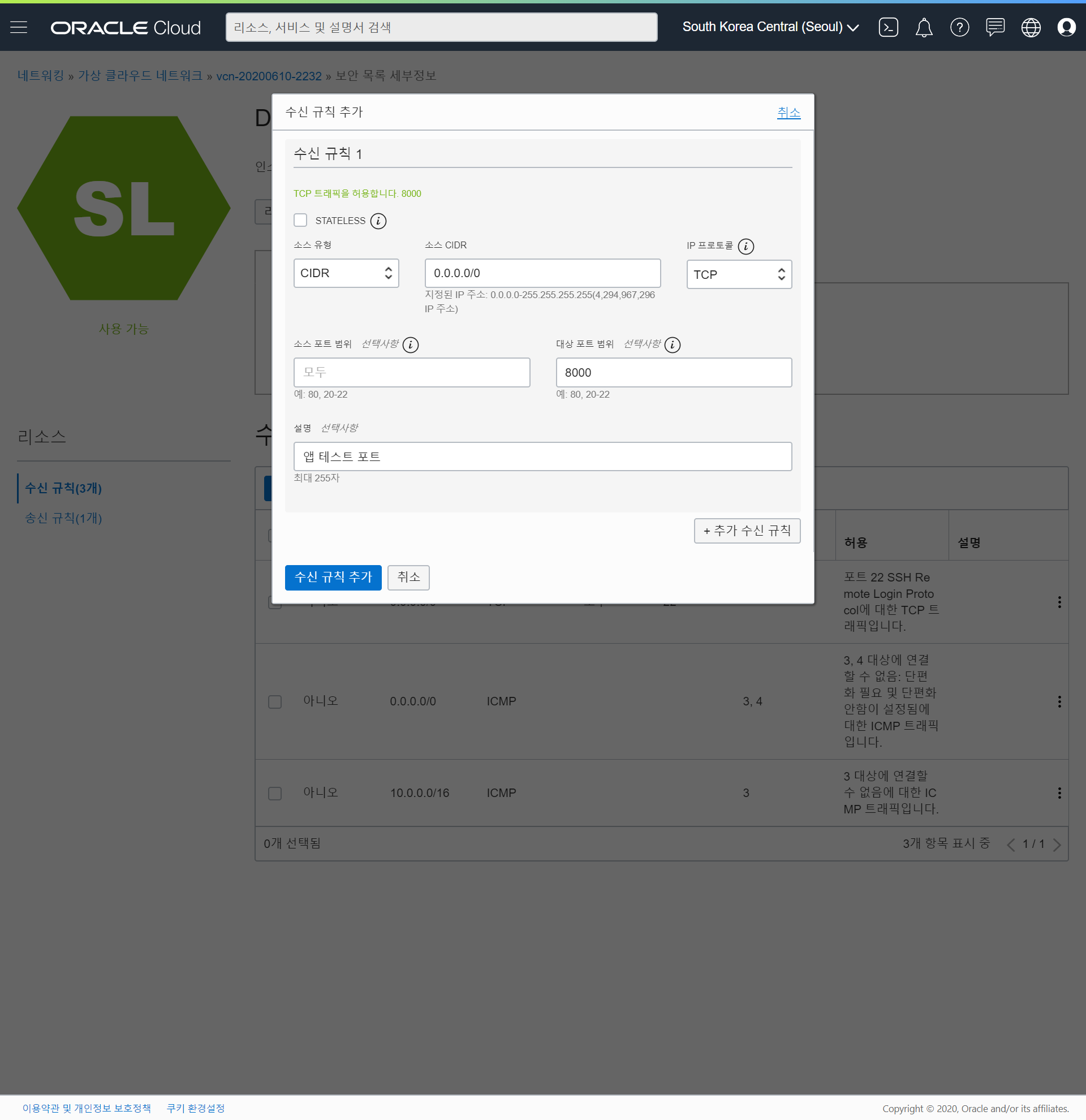Expand the South Korea Central region selector
The image size is (1086, 1120).
(770, 27)
